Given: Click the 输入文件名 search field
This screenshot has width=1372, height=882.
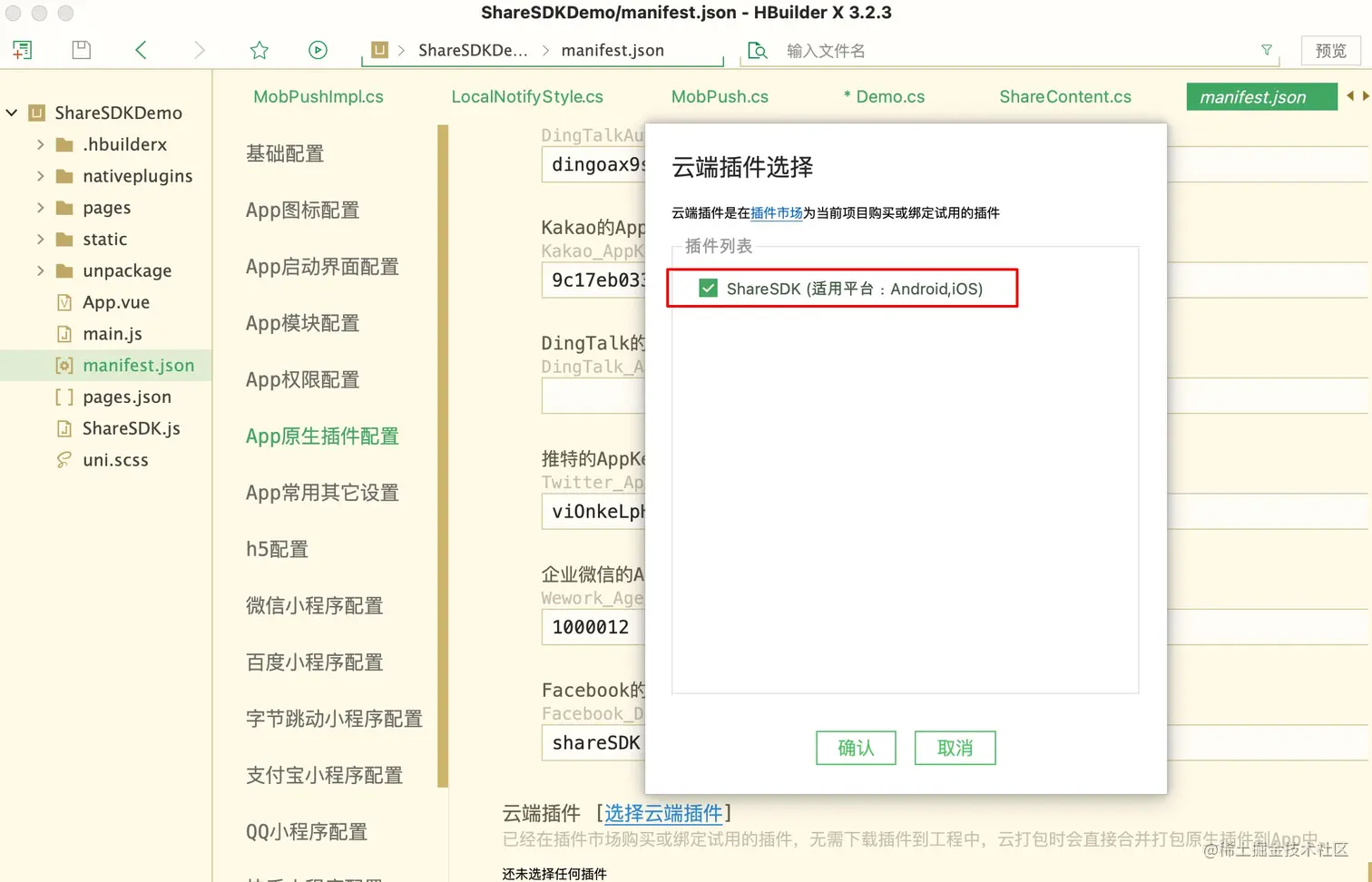Looking at the screenshot, I should 1009,51.
